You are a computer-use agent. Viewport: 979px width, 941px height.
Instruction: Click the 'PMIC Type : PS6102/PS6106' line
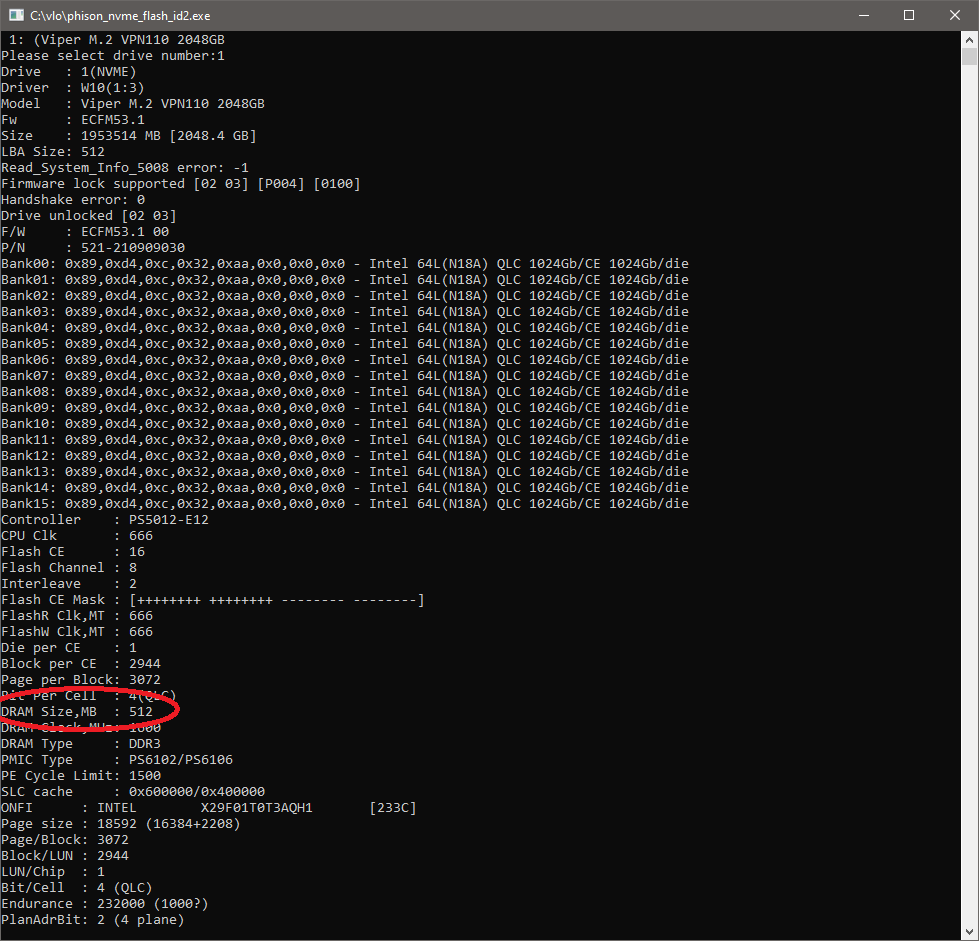(x=117, y=760)
